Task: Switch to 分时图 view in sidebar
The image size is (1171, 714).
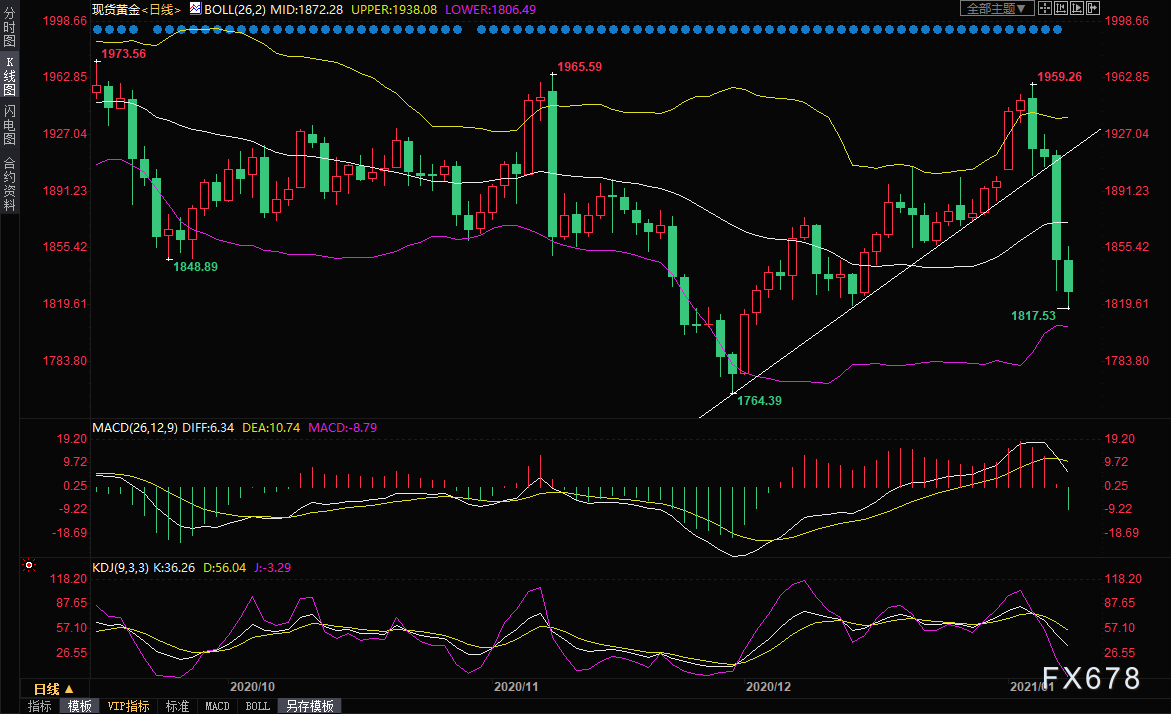Action: [10, 28]
